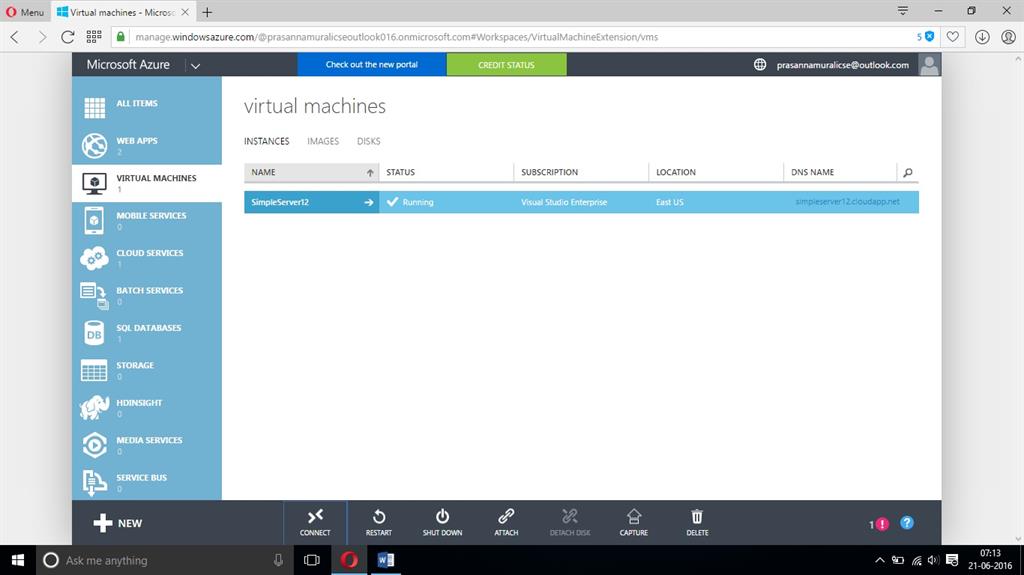Click the Cortana Ask me anything box

(163, 560)
